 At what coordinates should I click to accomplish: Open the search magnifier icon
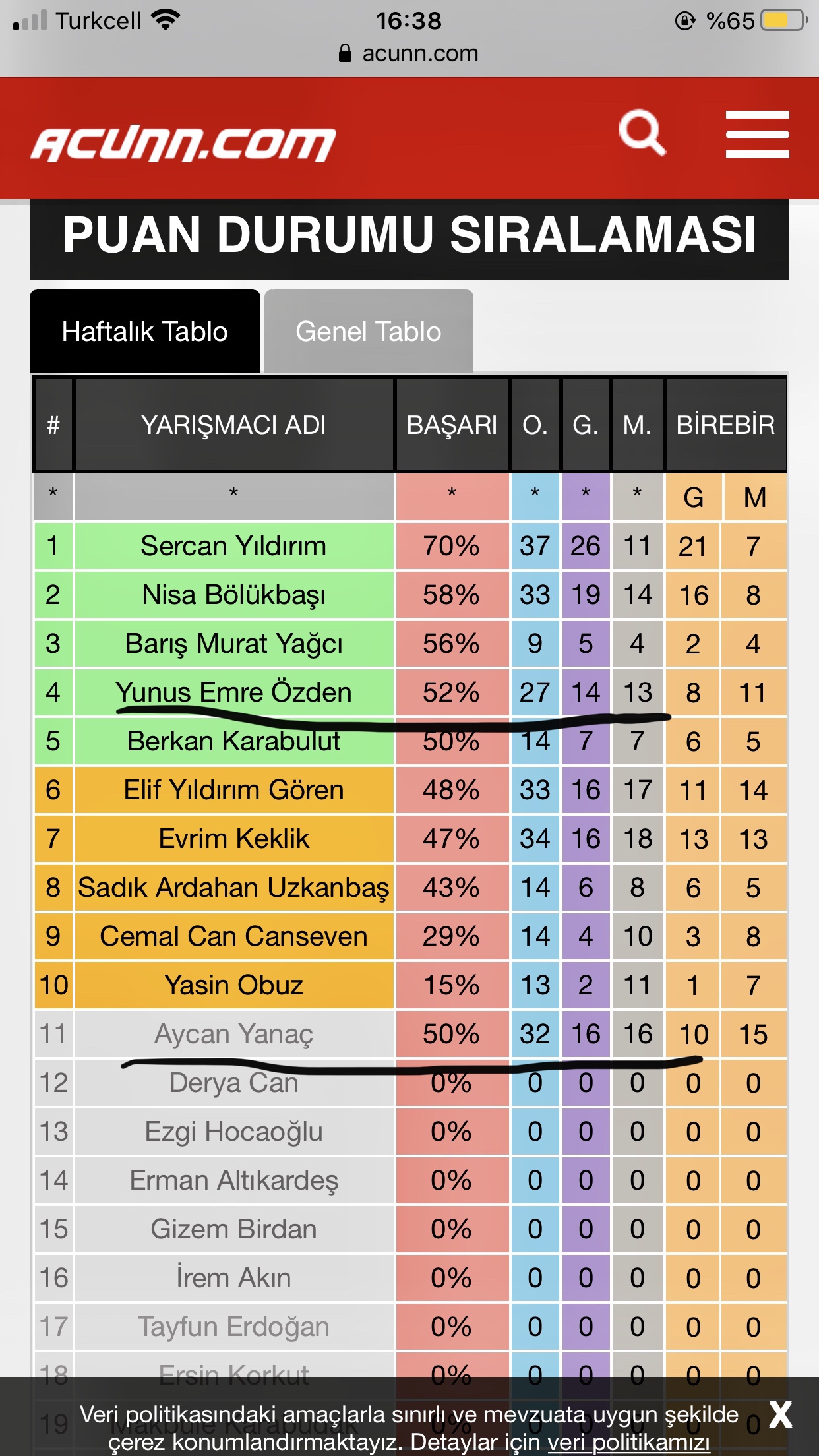coord(642,133)
